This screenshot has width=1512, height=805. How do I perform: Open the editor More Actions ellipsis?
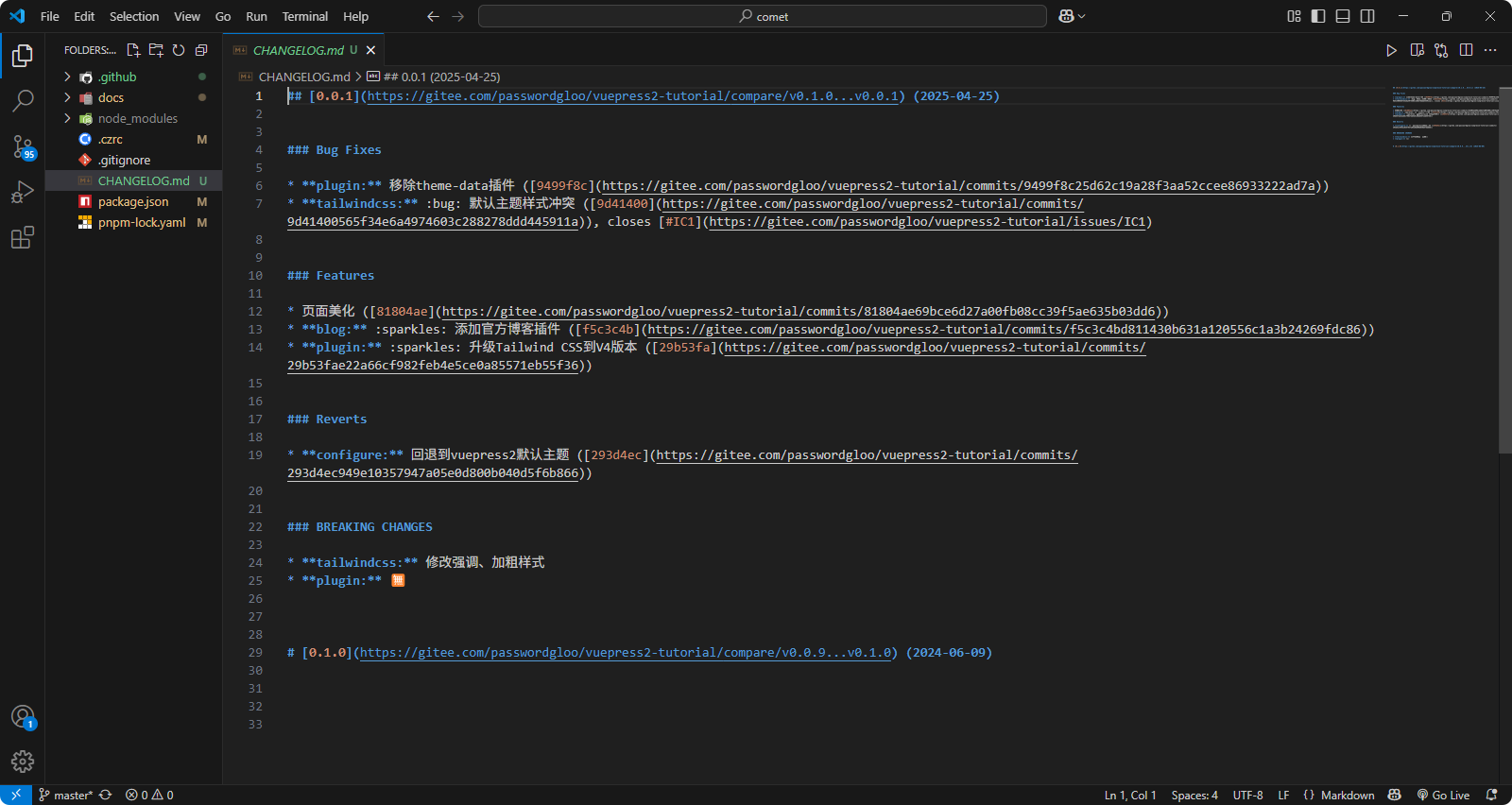pos(1490,50)
